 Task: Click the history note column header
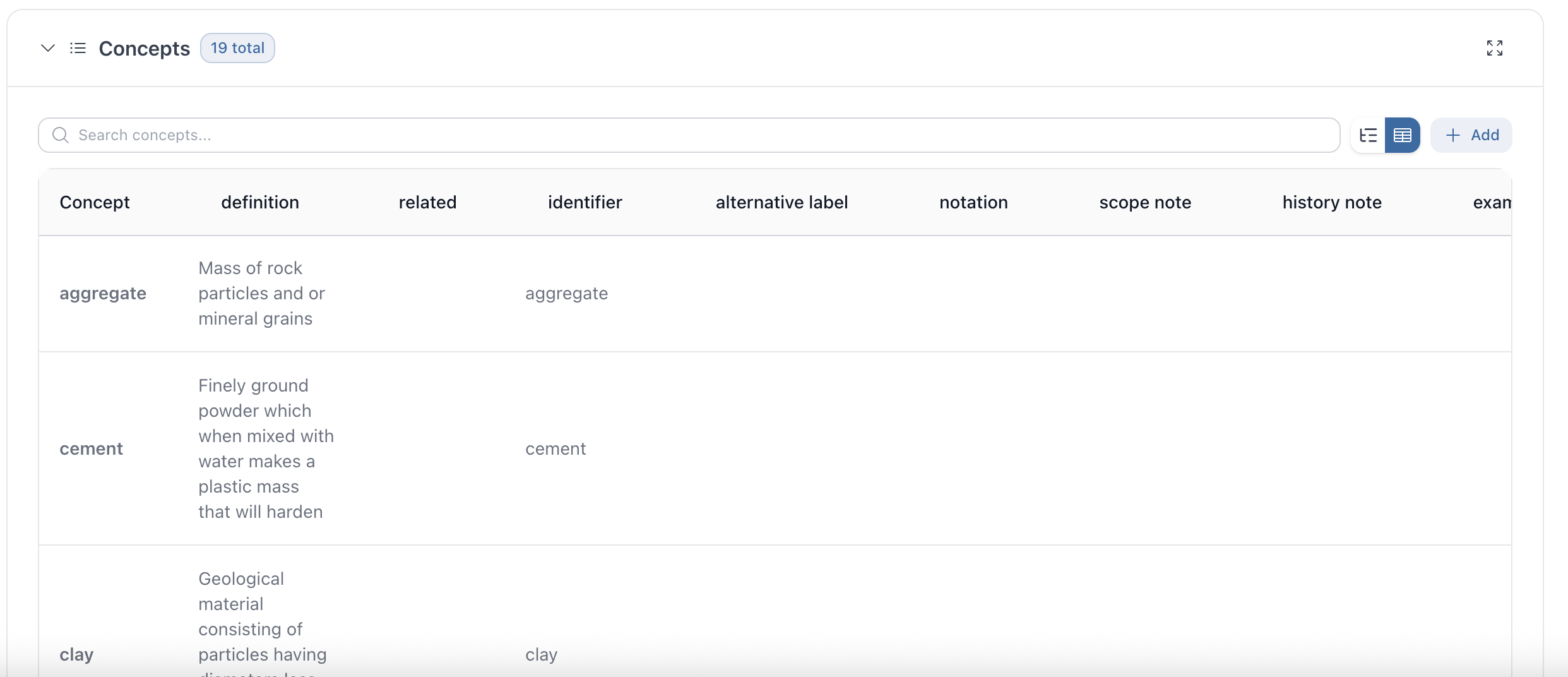[1332, 202]
